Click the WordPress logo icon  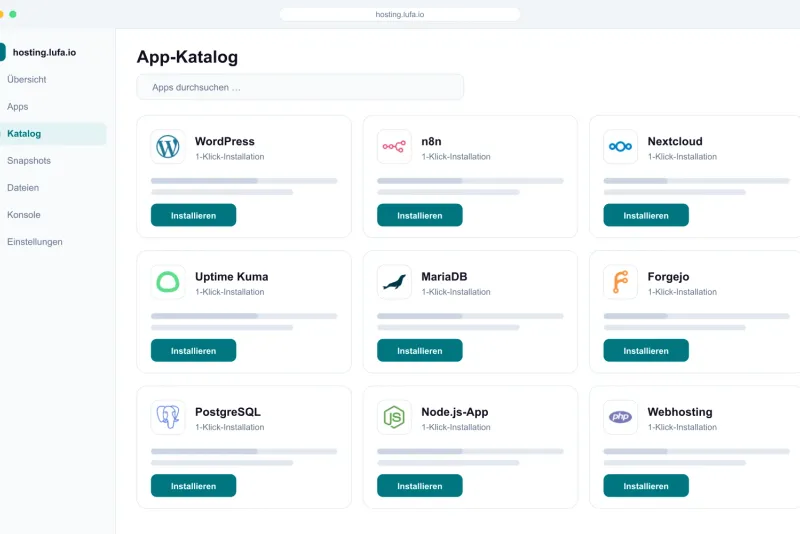point(168,147)
